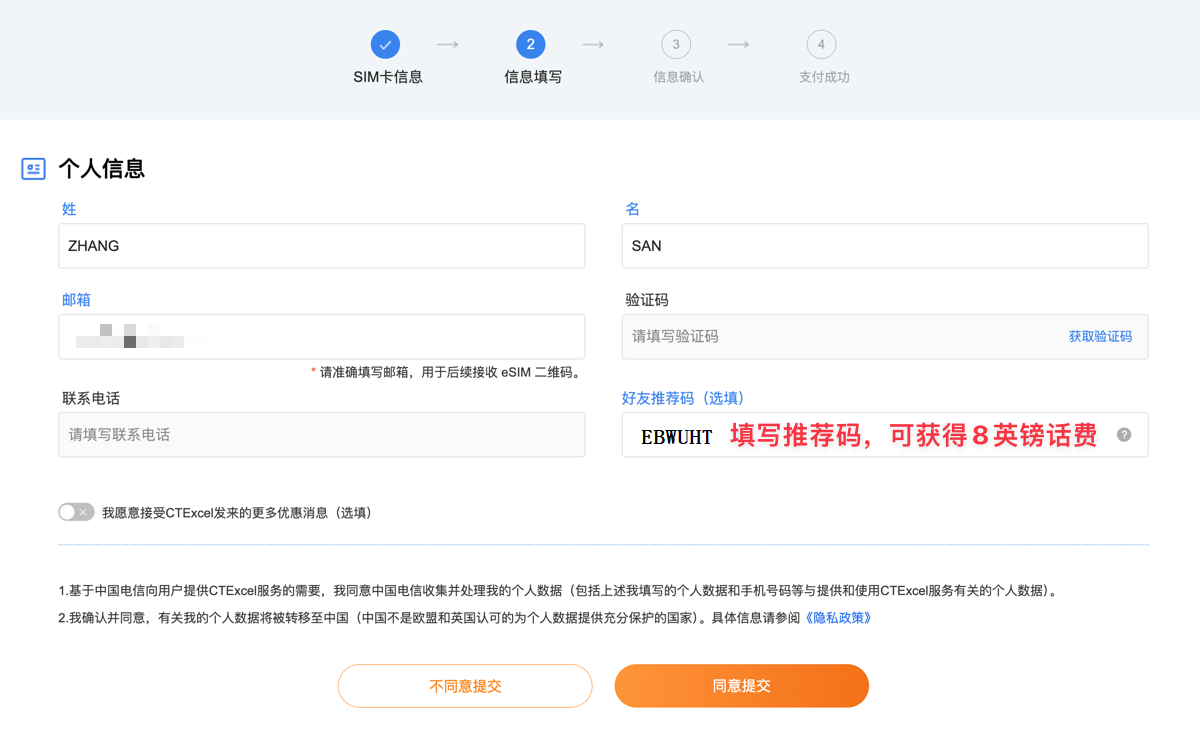Click the 个人信息 ID card icon
The width and height of the screenshot is (1200, 729).
pos(34,169)
